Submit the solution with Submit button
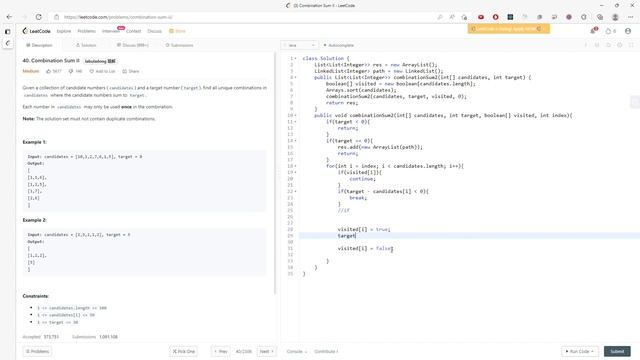This screenshot has height=360, width=640. (x=617, y=351)
